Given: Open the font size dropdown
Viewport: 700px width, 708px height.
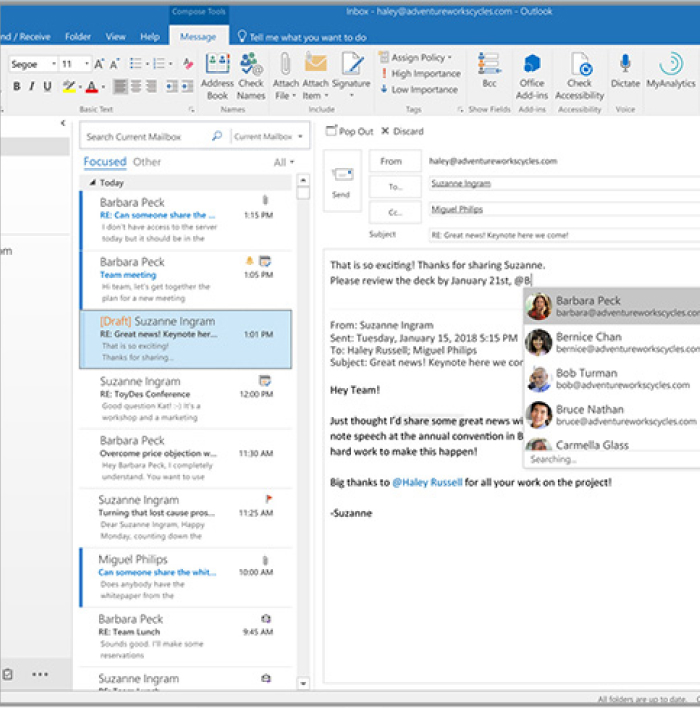Looking at the screenshot, I should click(87, 64).
